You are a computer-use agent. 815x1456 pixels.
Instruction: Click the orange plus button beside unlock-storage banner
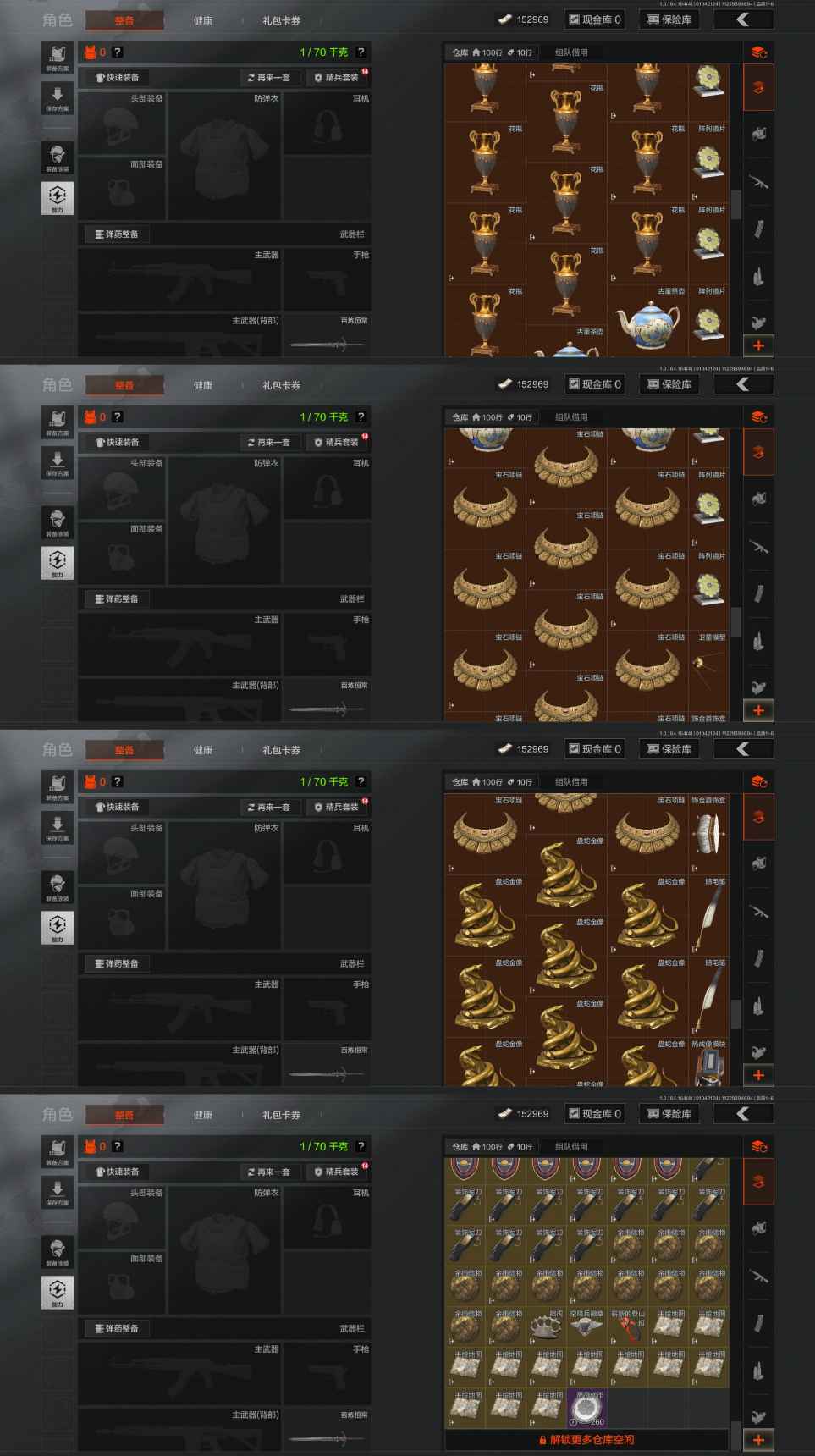(758, 1439)
